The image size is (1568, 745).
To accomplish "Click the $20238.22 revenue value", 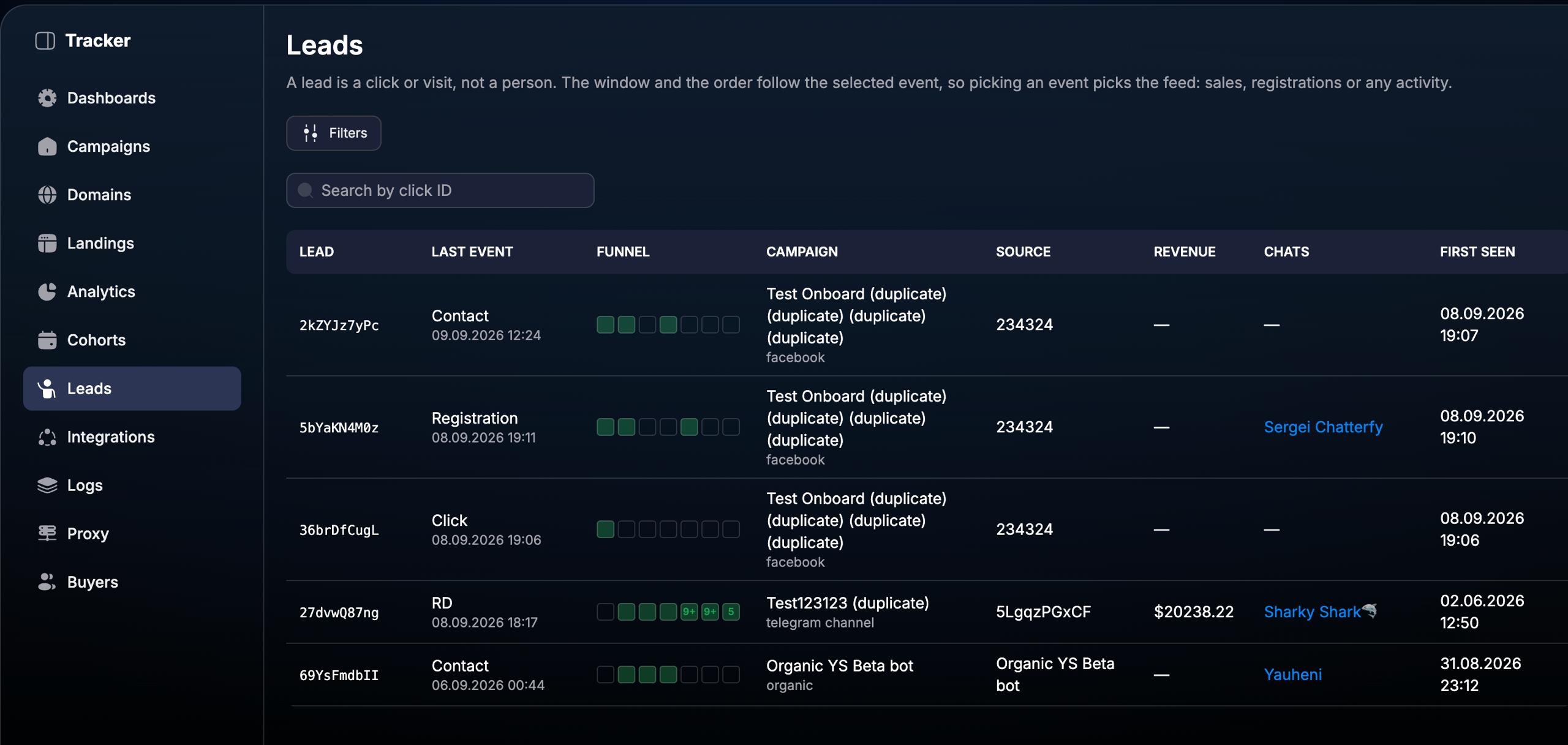I will [1193, 612].
